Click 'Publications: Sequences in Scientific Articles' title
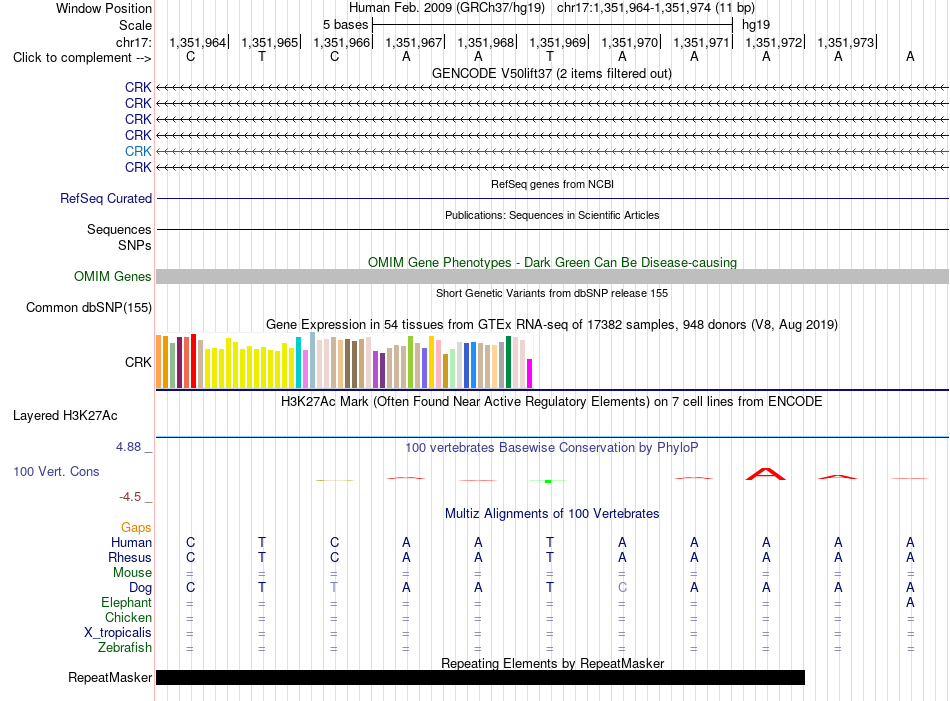Image resolution: width=950 pixels, height=701 pixels. [x=552, y=215]
